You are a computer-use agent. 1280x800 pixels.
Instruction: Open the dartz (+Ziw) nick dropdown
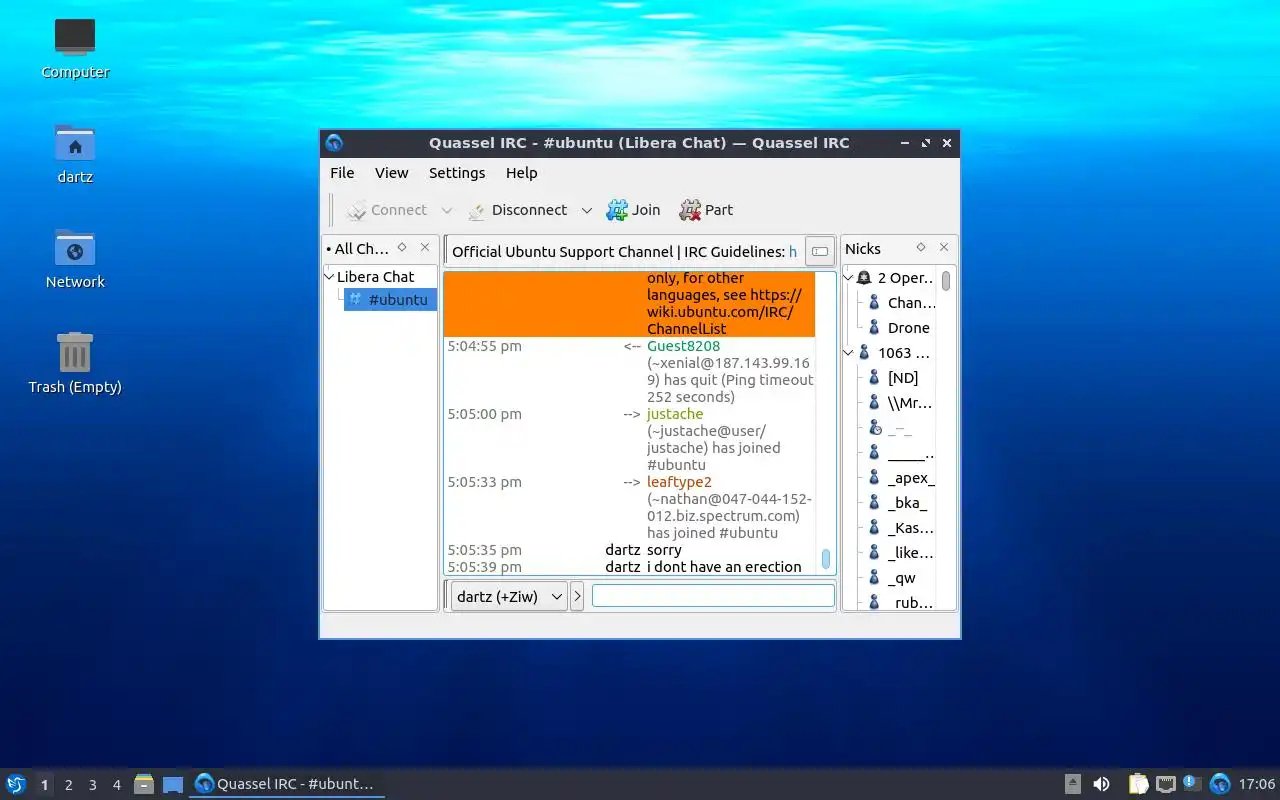[x=509, y=597]
